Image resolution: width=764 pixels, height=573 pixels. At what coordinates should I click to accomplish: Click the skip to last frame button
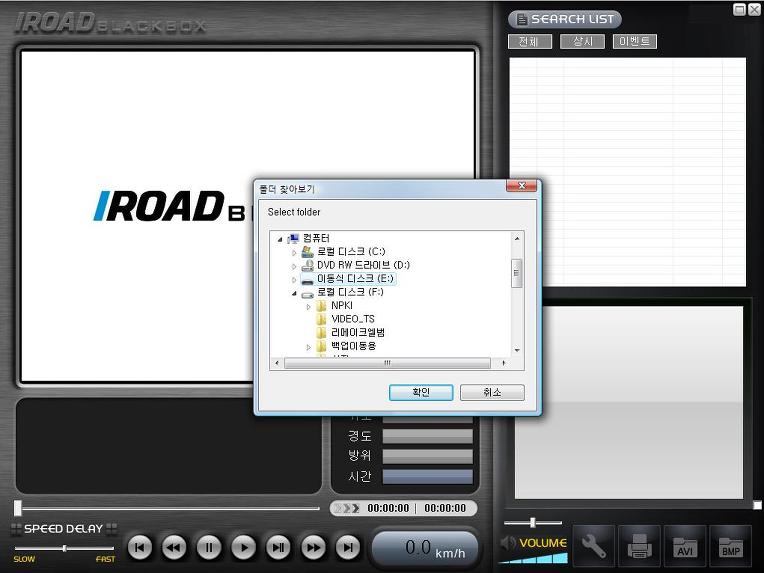point(348,548)
